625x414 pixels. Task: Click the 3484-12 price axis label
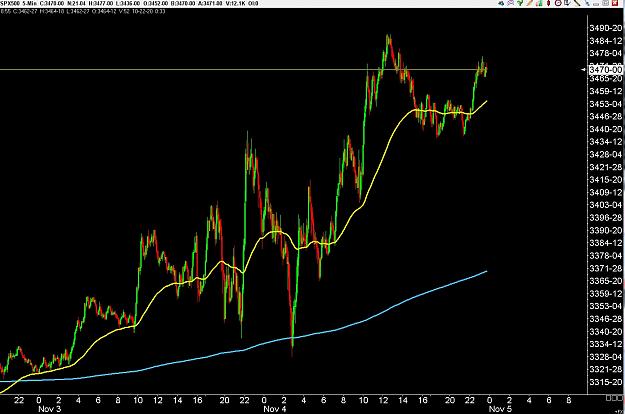click(x=606, y=41)
